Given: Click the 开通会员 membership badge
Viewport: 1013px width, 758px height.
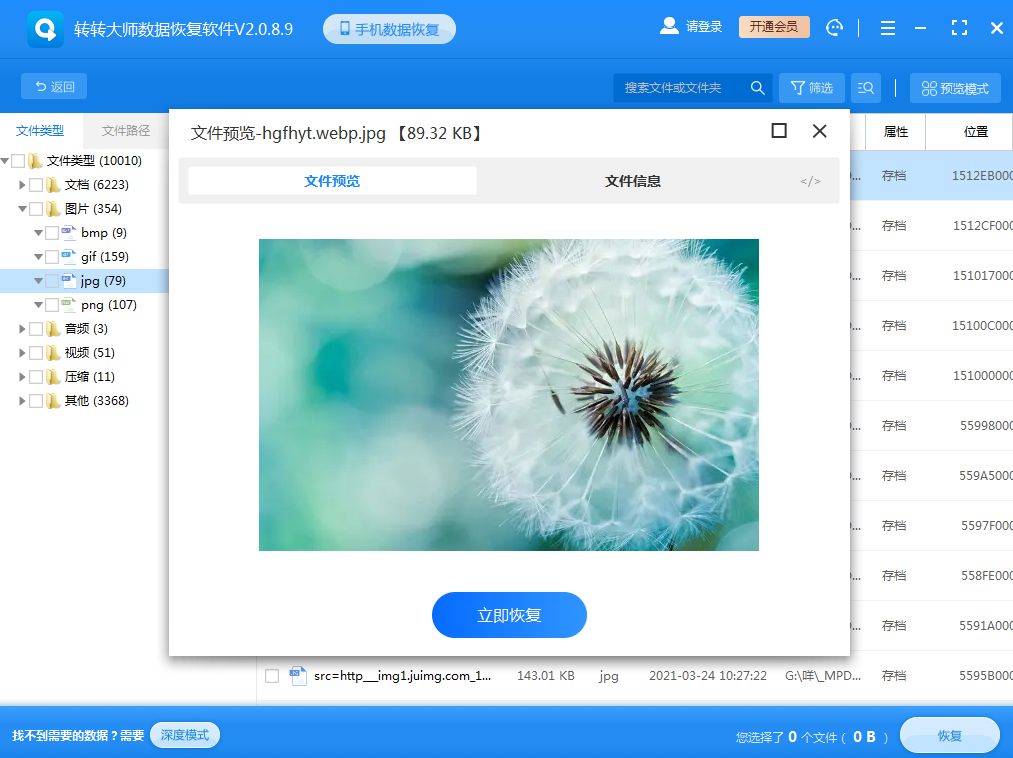Looking at the screenshot, I should click(x=773, y=27).
